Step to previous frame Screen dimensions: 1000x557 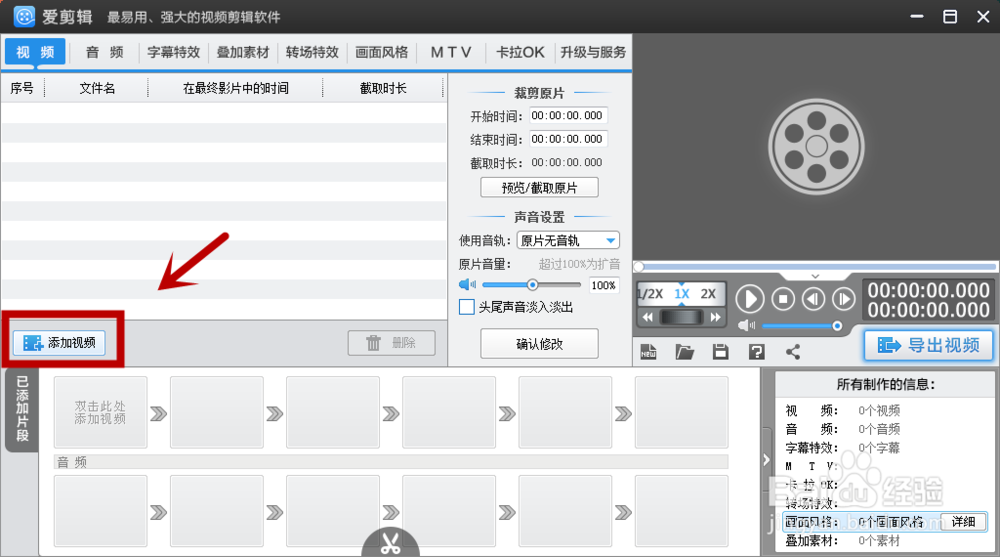(813, 299)
